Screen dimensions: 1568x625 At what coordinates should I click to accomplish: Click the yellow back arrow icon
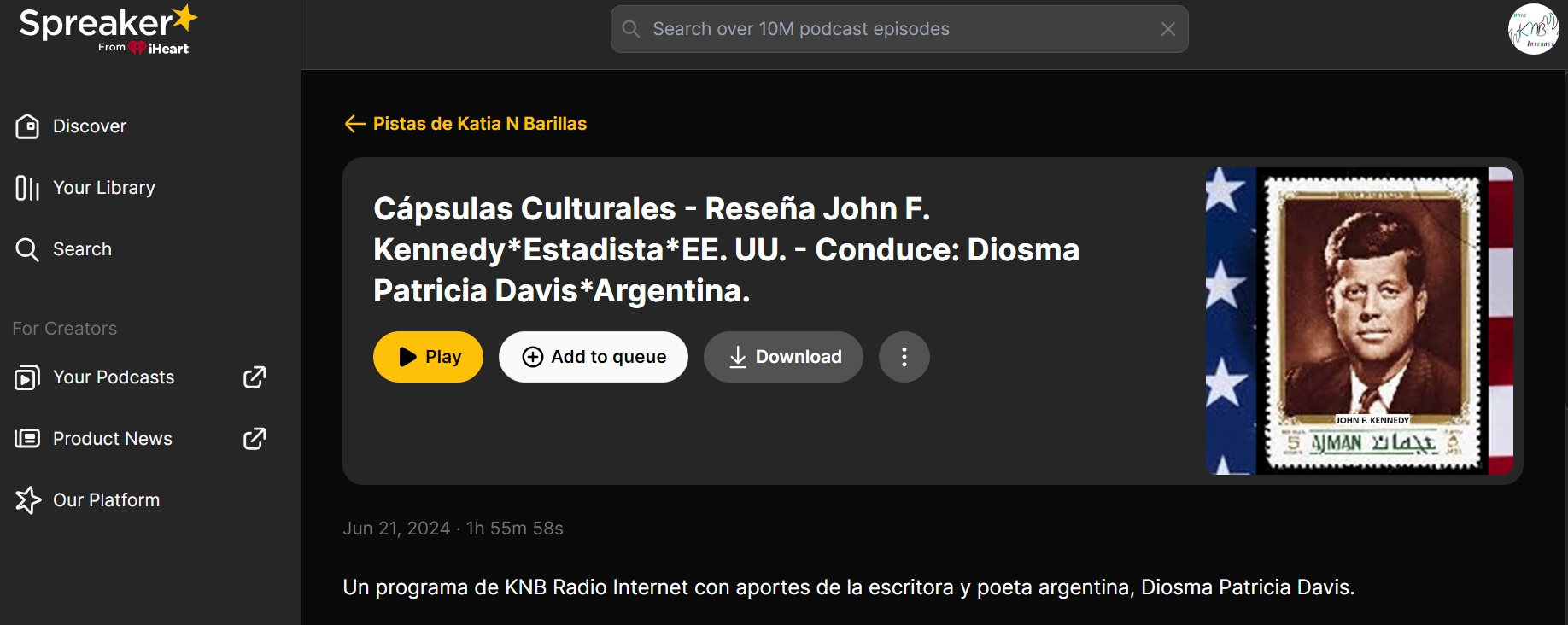354,124
